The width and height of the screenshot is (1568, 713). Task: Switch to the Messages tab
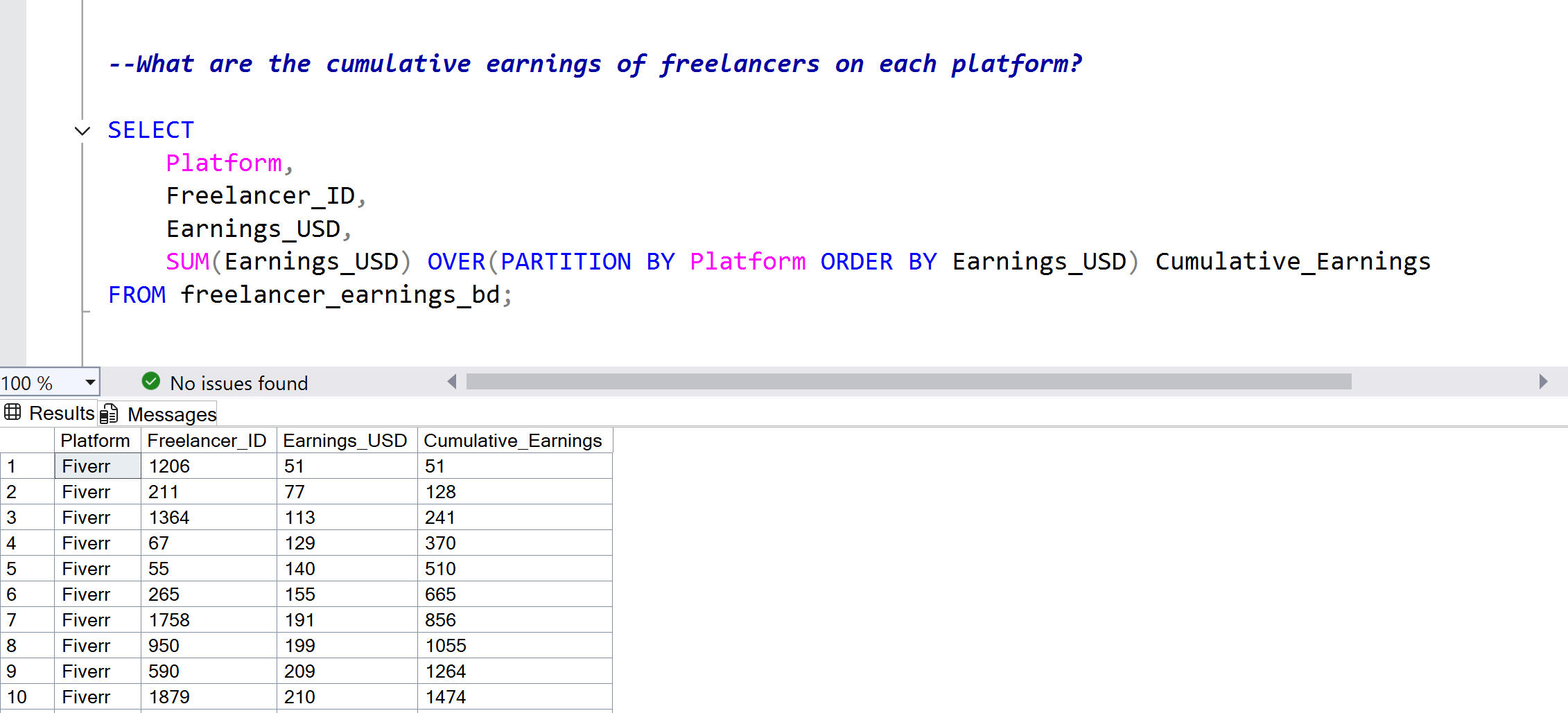tap(171, 414)
